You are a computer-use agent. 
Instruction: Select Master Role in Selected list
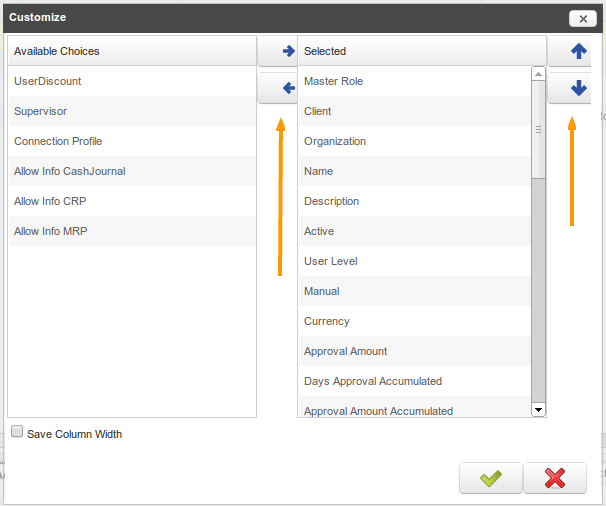334,81
